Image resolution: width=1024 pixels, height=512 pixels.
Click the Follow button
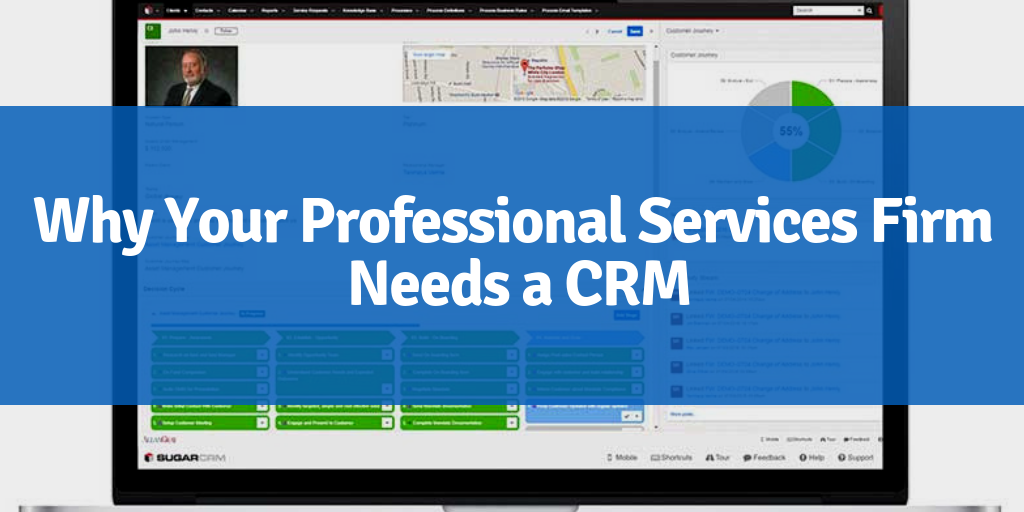pos(225,31)
